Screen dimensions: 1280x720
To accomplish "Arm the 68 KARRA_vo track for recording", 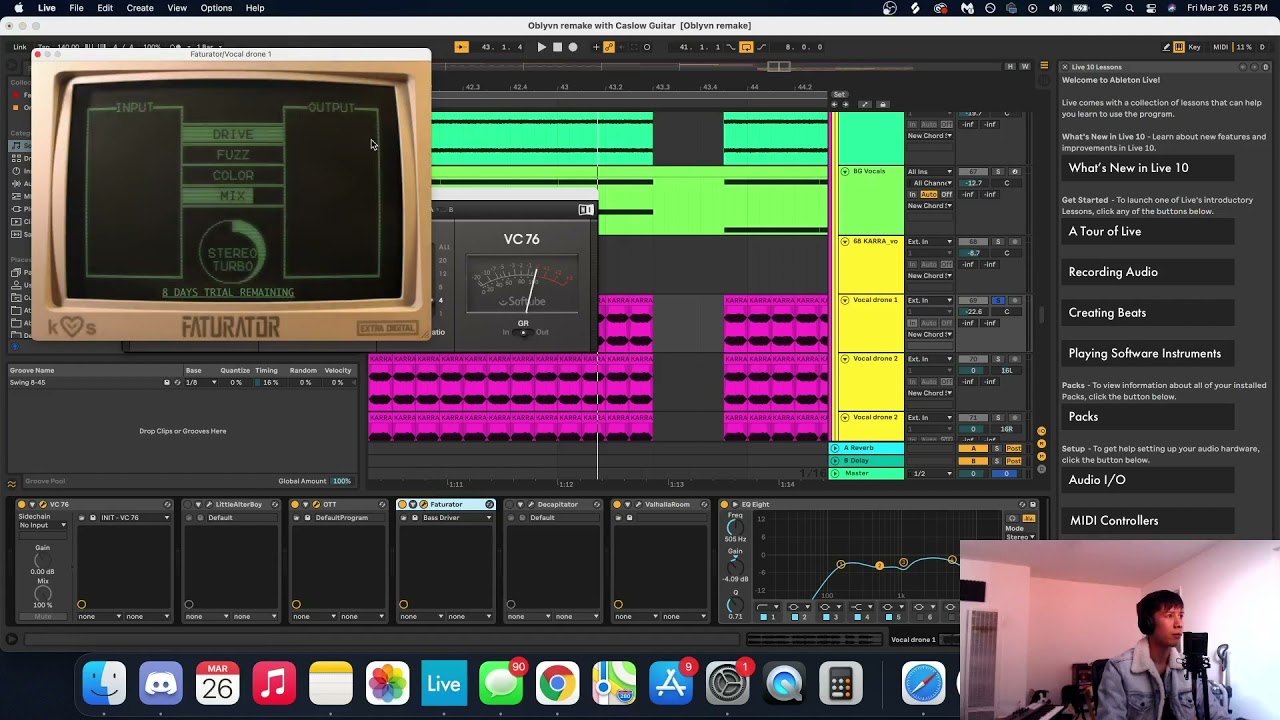I will pyautogui.click(x=1014, y=242).
